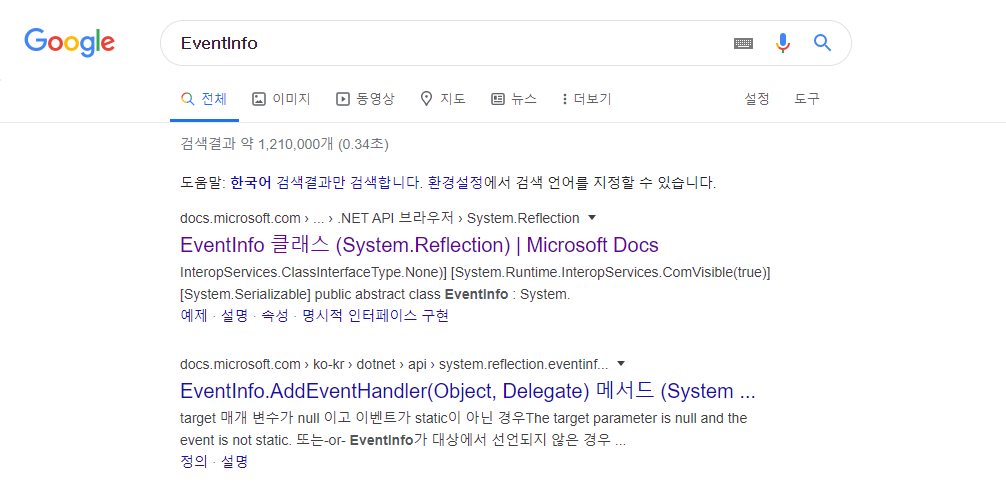The image size is (1006, 488).
Task: Open 명시적 인터페이스 구현 sitelink
Action: pyautogui.click(x=375, y=316)
